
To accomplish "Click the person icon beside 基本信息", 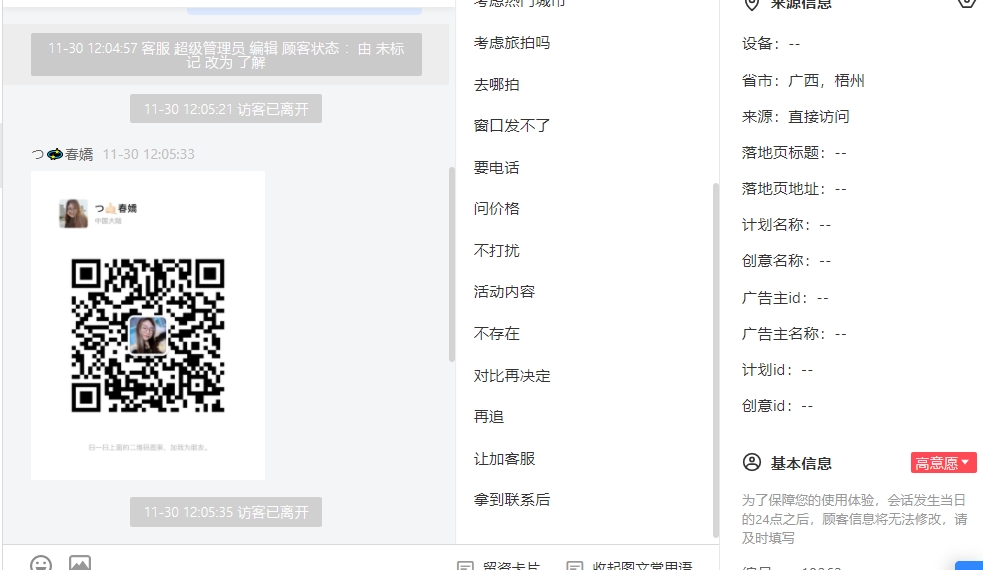I will click(752, 463).
